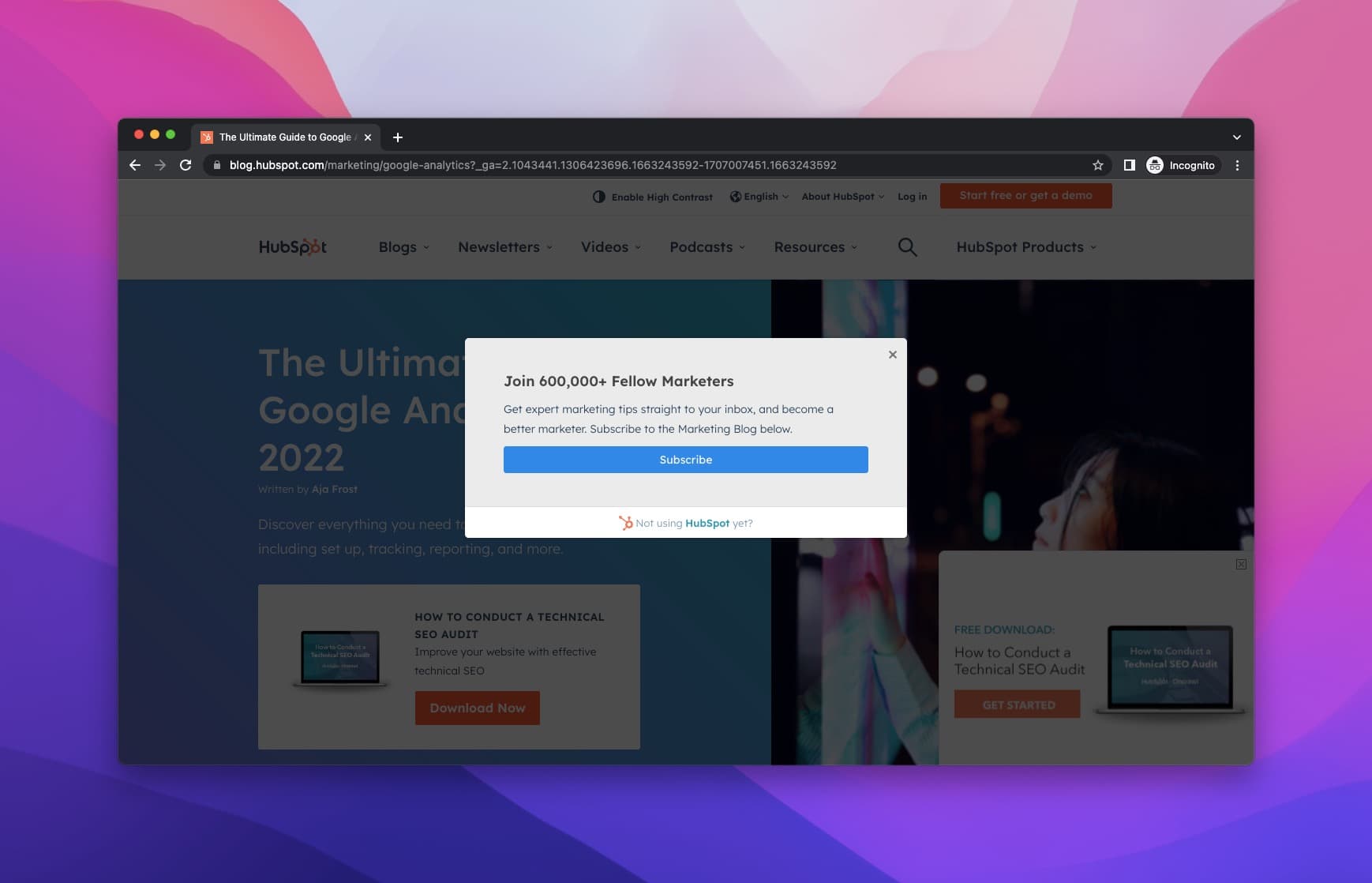Bookmark this page with the star icon

pyautogui.click(x=1097, y=165)
